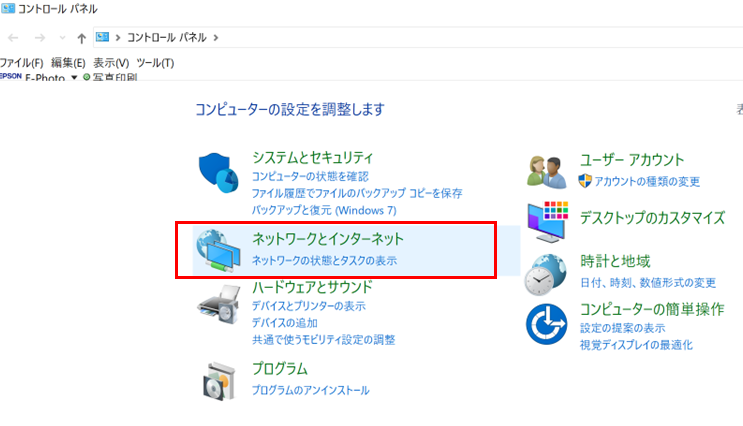Screen dimensions: 743x426
Task: Open the 表示(V) menu
Action: (x=111, y=63)
